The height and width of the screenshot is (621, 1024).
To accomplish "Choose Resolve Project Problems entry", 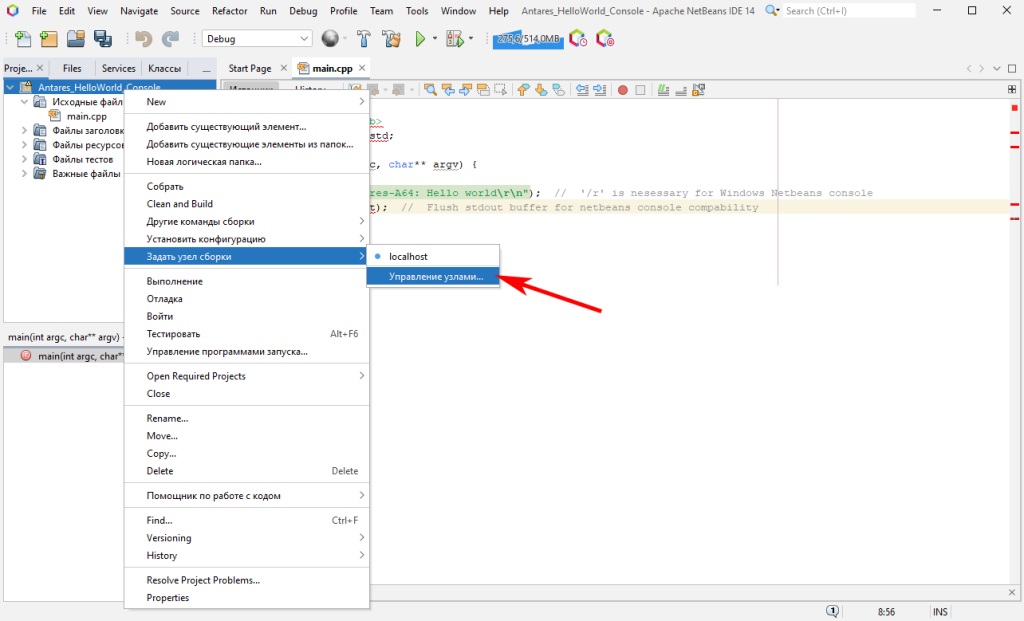I will pyautogui.click(x=246, y=580).
